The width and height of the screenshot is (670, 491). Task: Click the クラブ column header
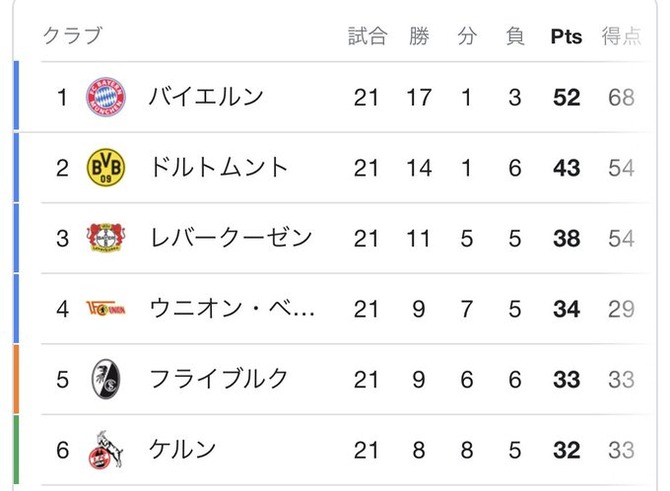pos(72,37)
